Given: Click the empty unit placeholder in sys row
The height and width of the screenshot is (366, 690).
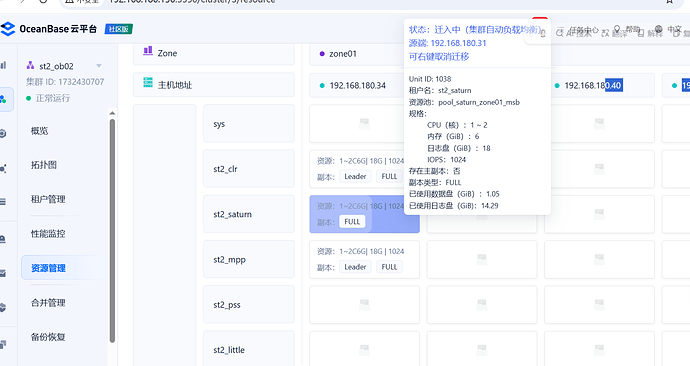Looking at the screenshot, I should tap(364, 124).
